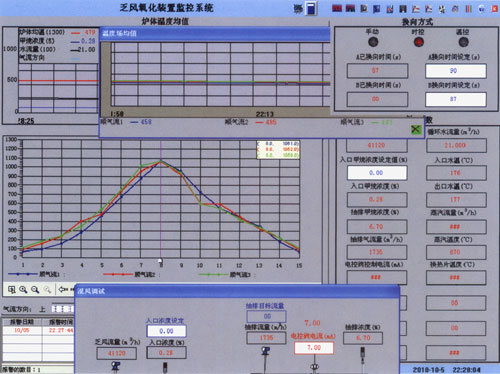Click the zoom-out magnifier on chart toolbar
This screenshot has height=374, width=500.
(35, 290)
